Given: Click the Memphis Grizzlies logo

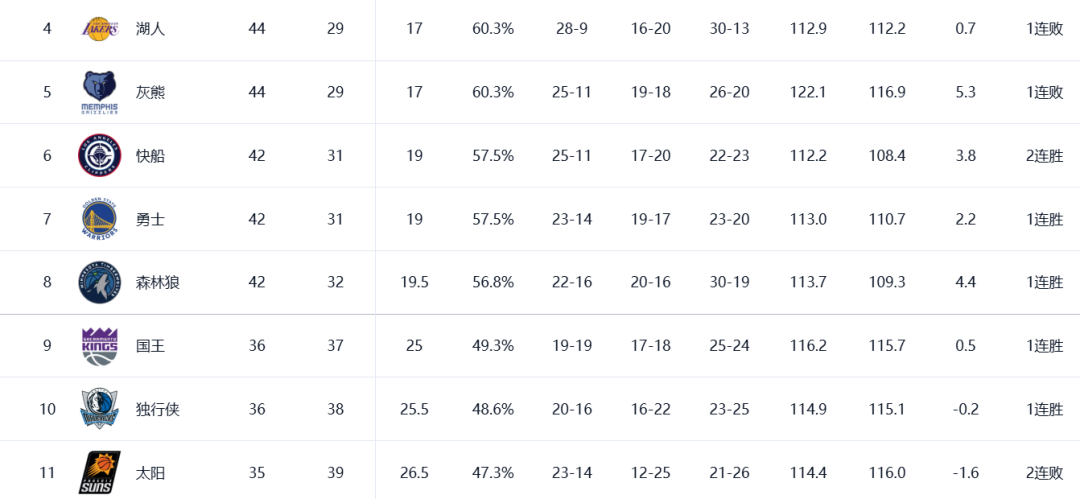Looking at the screenshot, I should click(100, 92).
